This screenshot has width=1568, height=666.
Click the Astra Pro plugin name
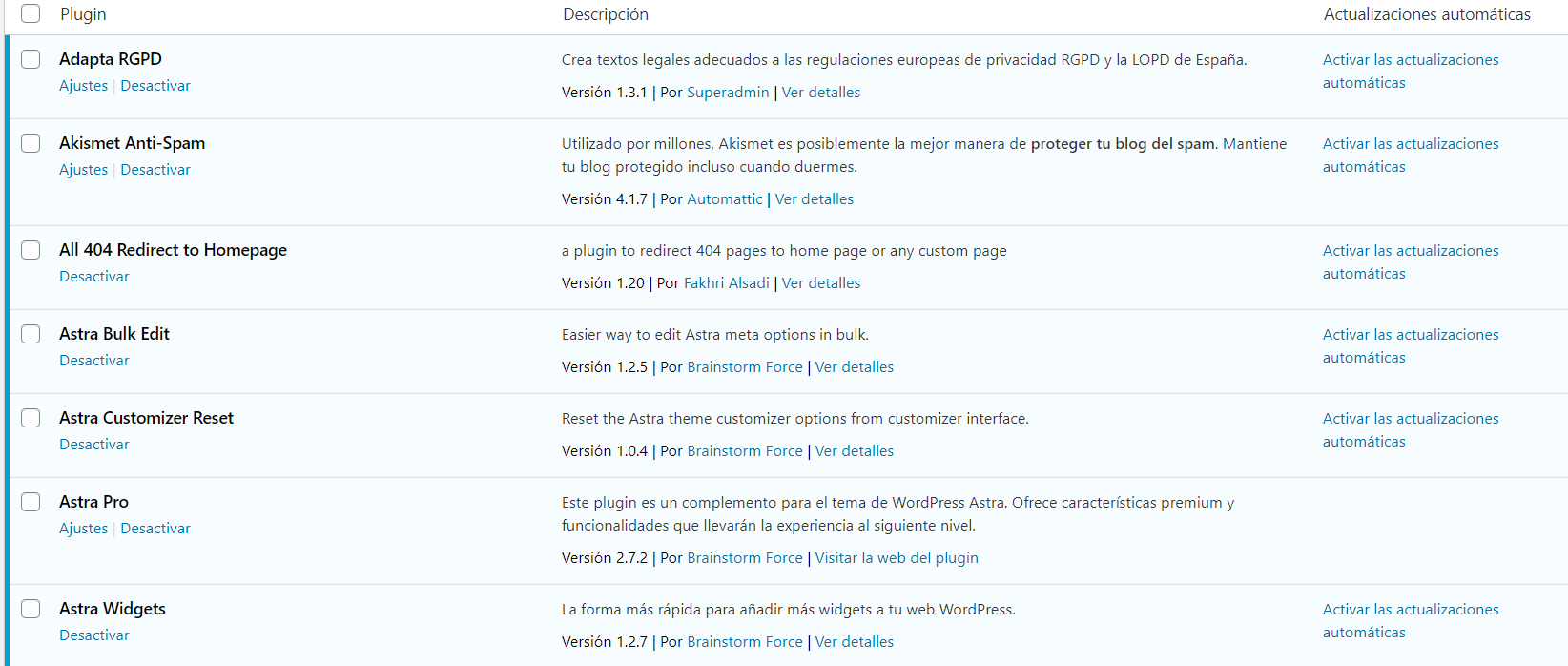point(93,502)
